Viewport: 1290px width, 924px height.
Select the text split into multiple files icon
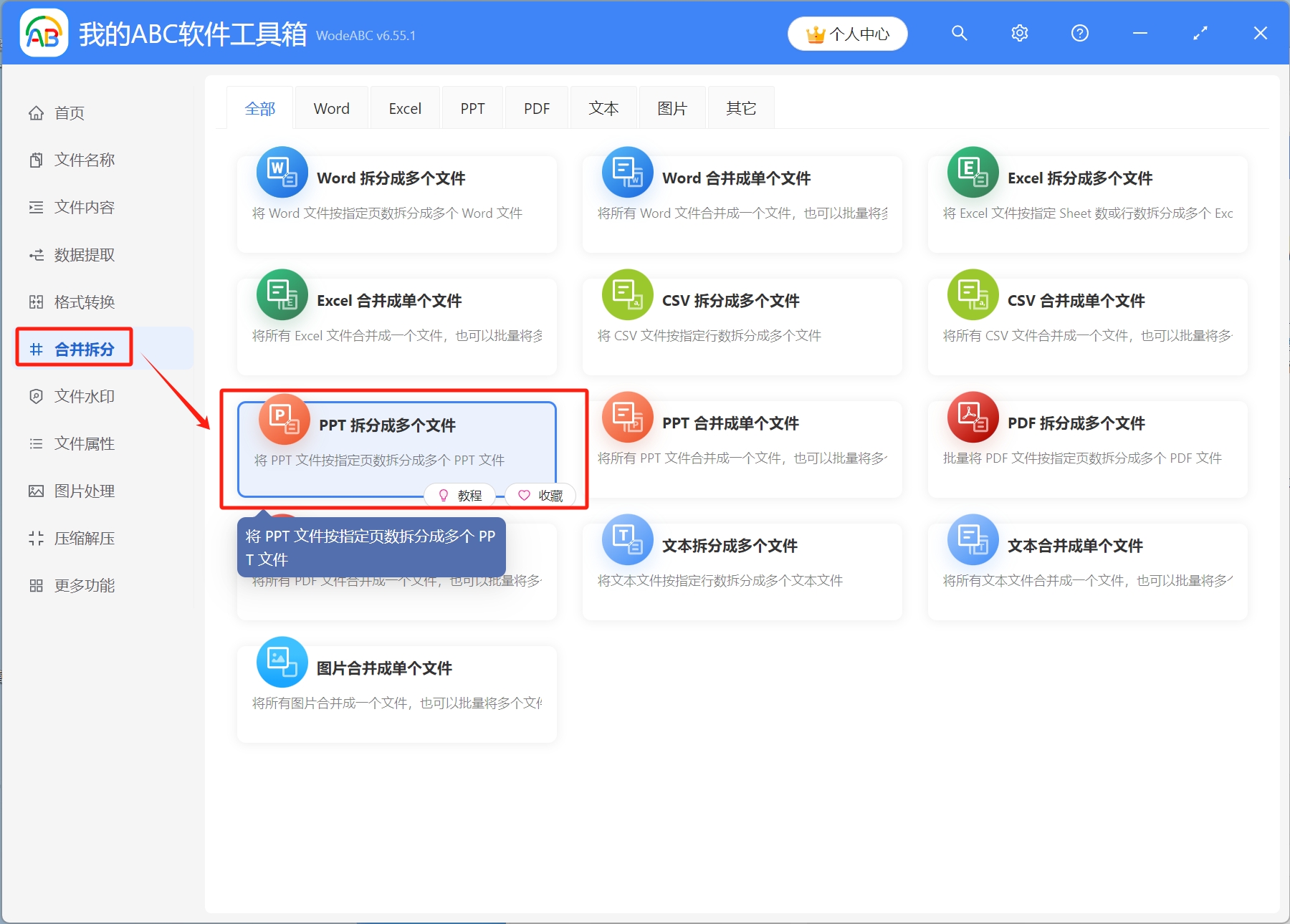(628, 540)
